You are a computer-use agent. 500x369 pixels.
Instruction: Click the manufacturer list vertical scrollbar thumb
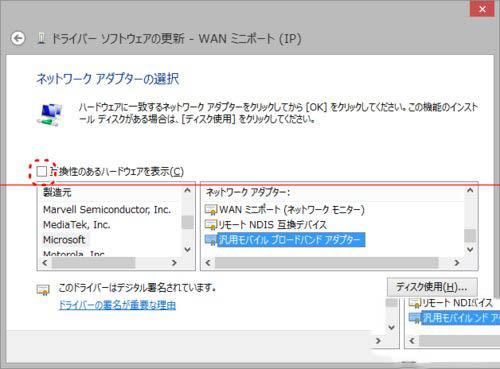coord(188,222)
